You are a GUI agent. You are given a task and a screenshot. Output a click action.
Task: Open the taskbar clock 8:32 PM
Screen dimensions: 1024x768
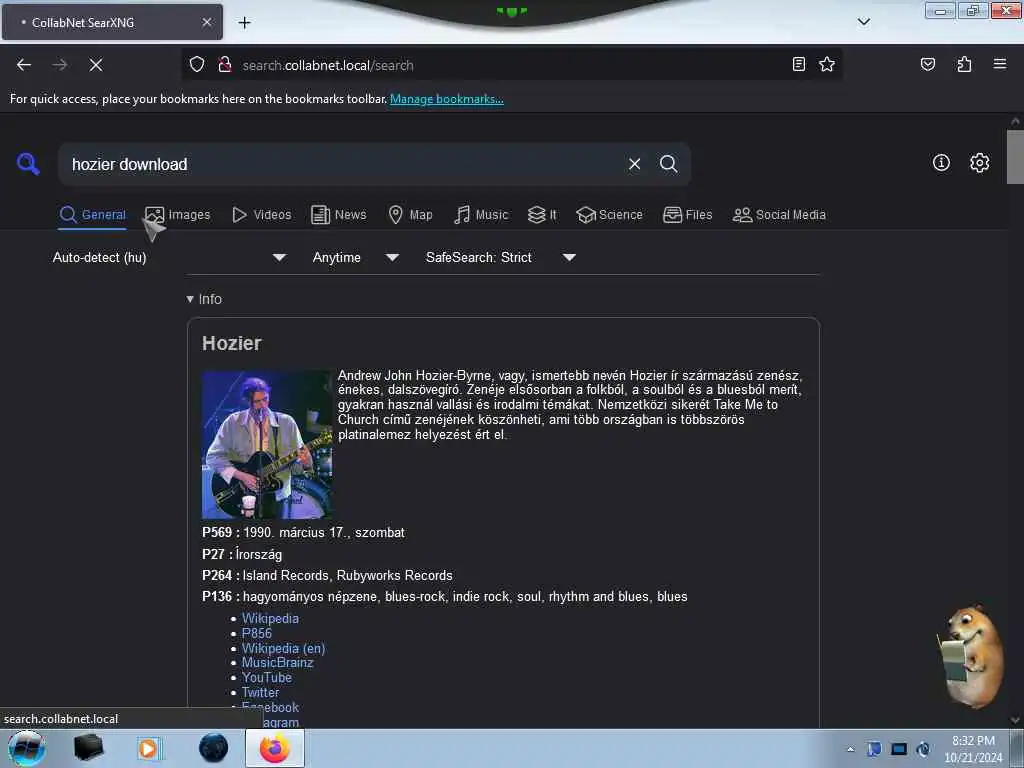[973, 749]
